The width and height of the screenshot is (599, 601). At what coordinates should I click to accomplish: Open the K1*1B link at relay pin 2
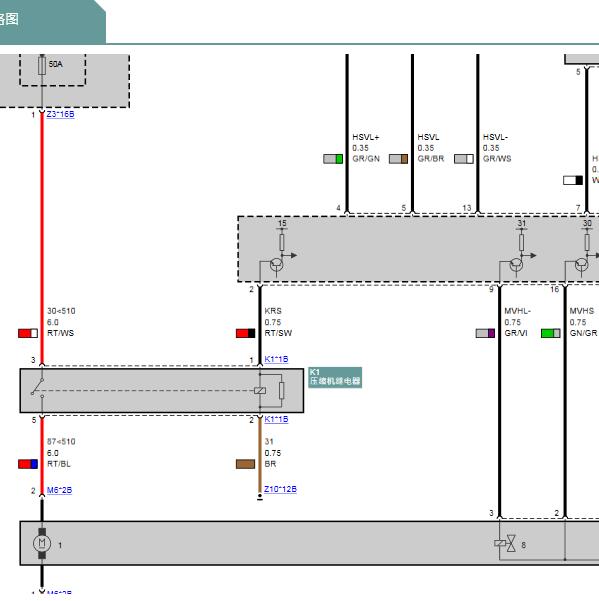pos(276,419)
